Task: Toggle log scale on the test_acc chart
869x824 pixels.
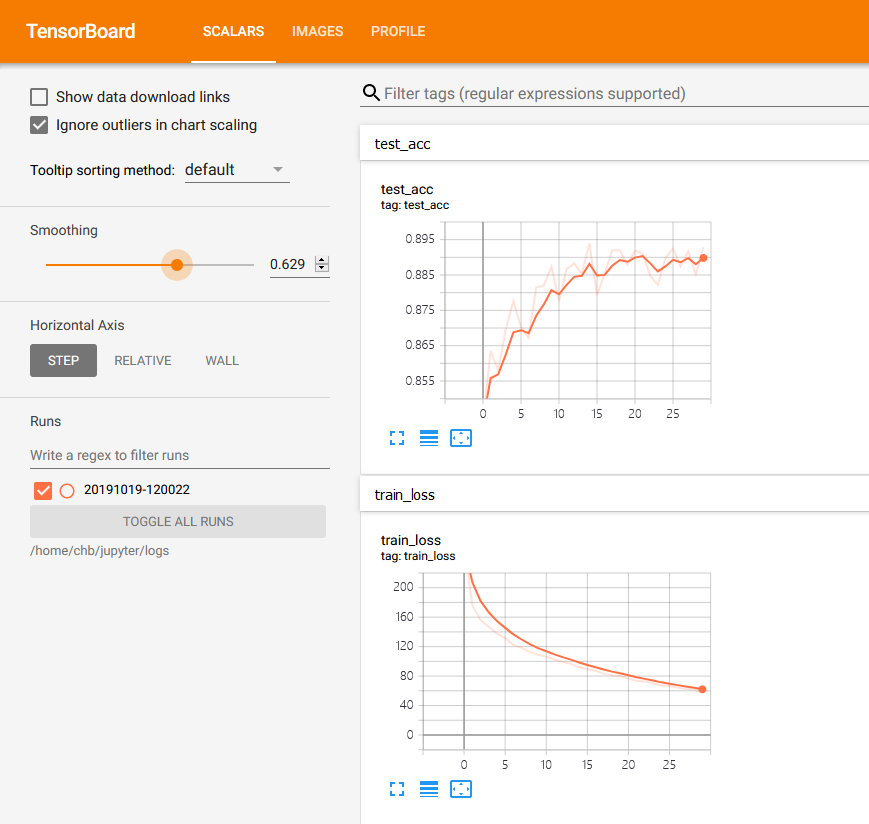Action: [x=428, y=438]
